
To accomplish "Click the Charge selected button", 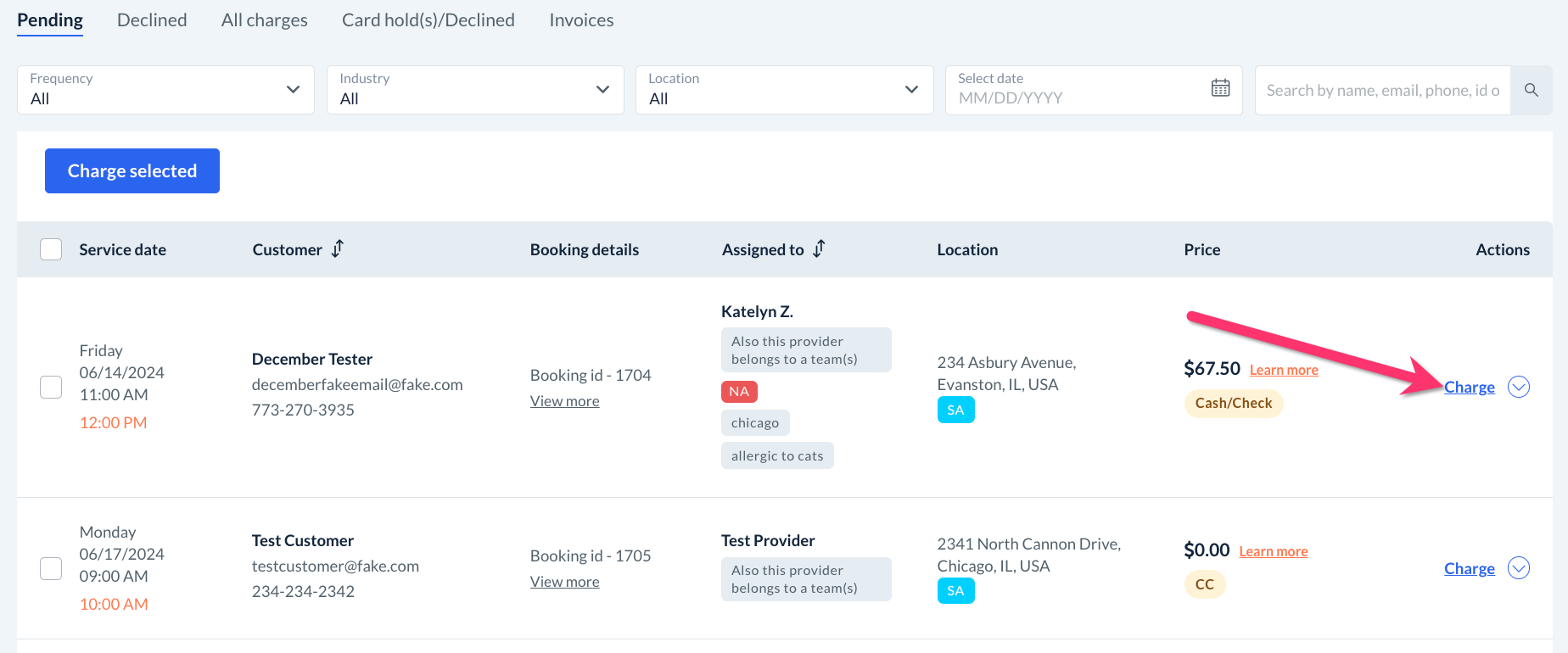I will point(132,171).
